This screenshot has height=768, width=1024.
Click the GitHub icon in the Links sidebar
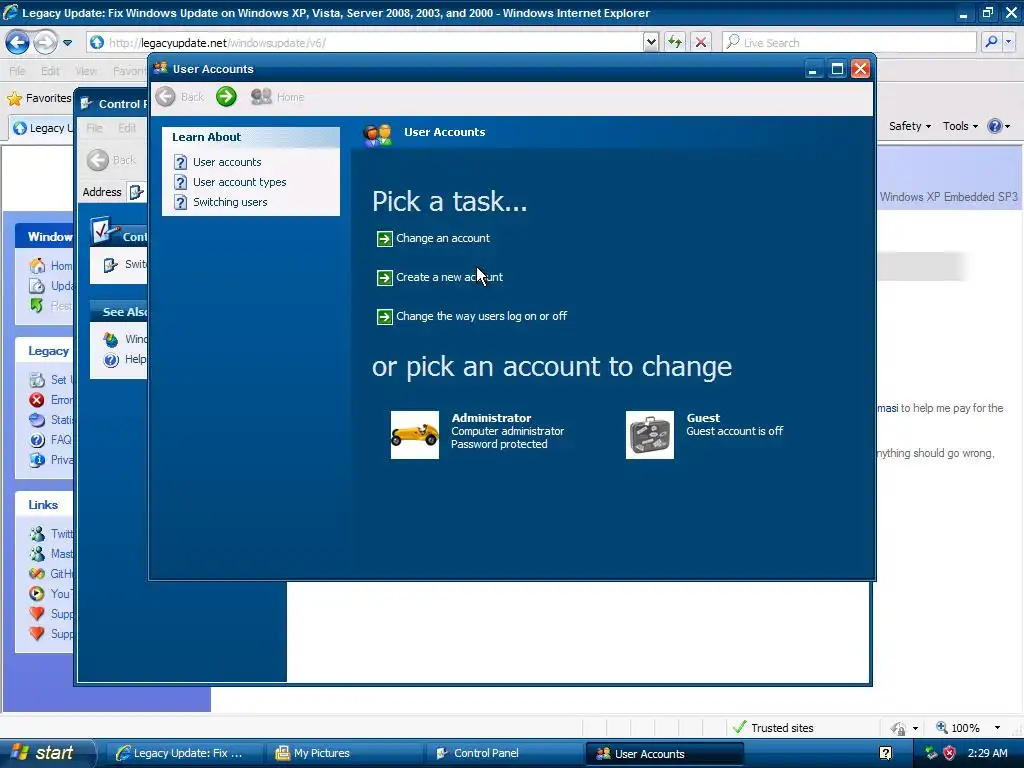click(x=37, y=574)
